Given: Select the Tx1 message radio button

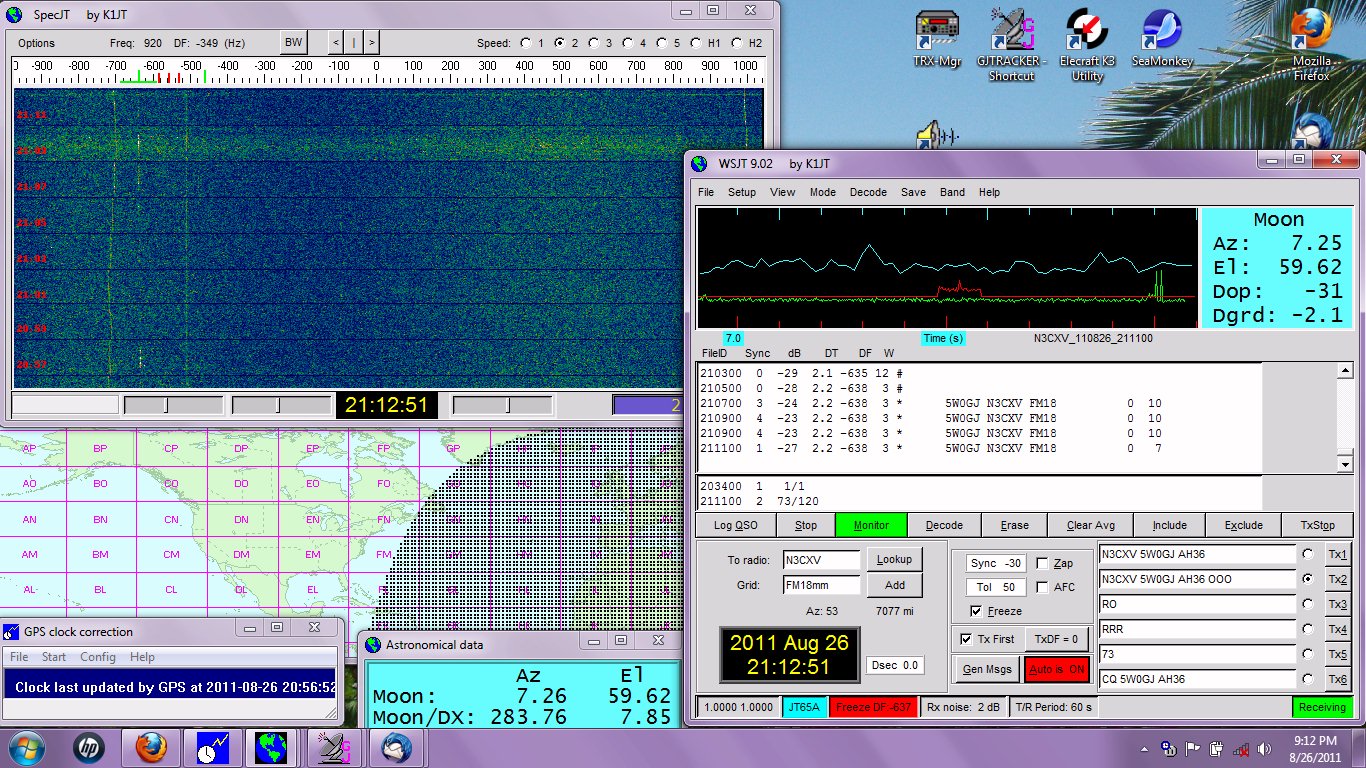Looking at the screenshot, I should tap(1306, 554).
